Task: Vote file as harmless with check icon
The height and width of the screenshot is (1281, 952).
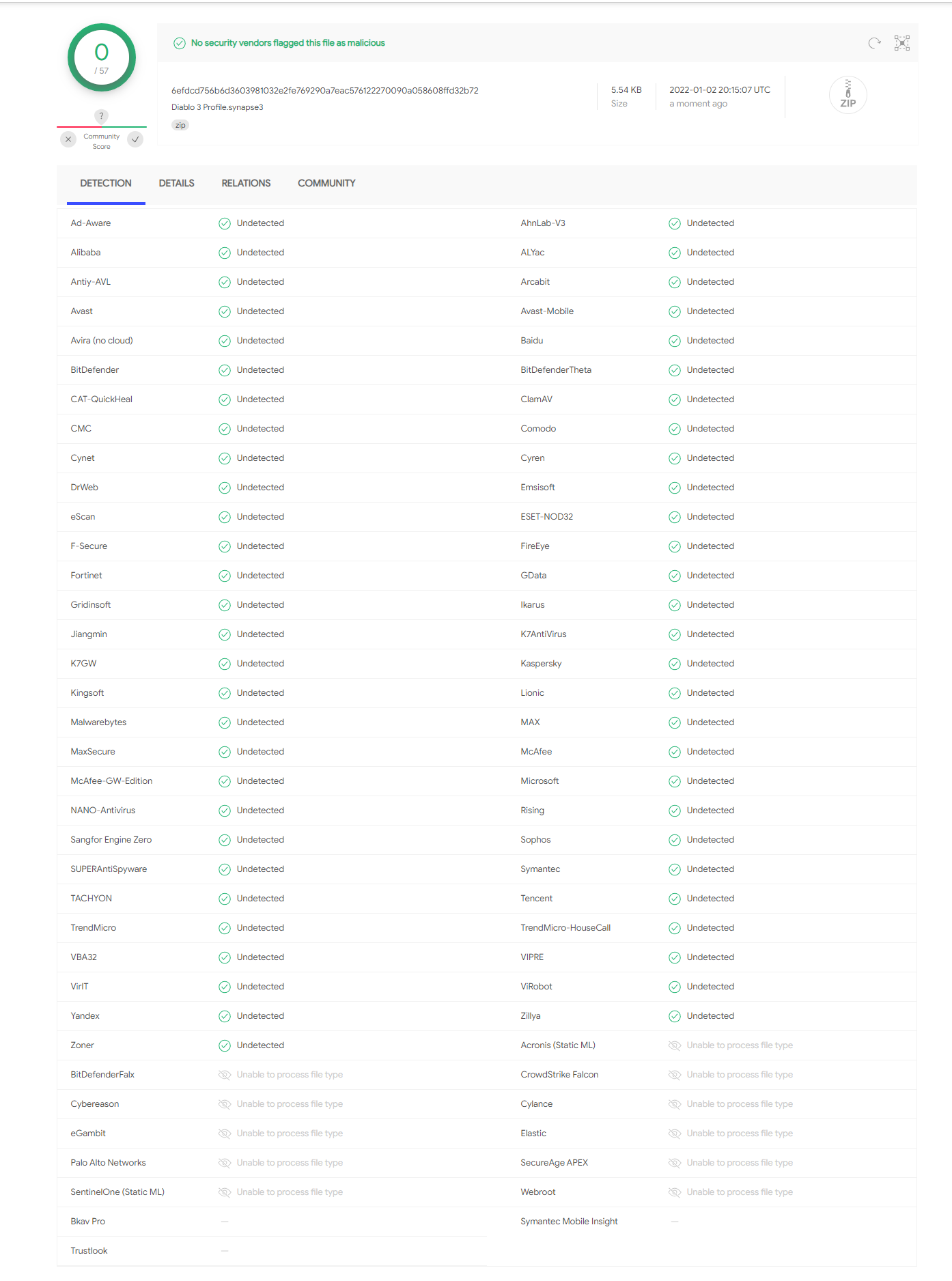Action: pyautogui.click(x=136, y=139)
